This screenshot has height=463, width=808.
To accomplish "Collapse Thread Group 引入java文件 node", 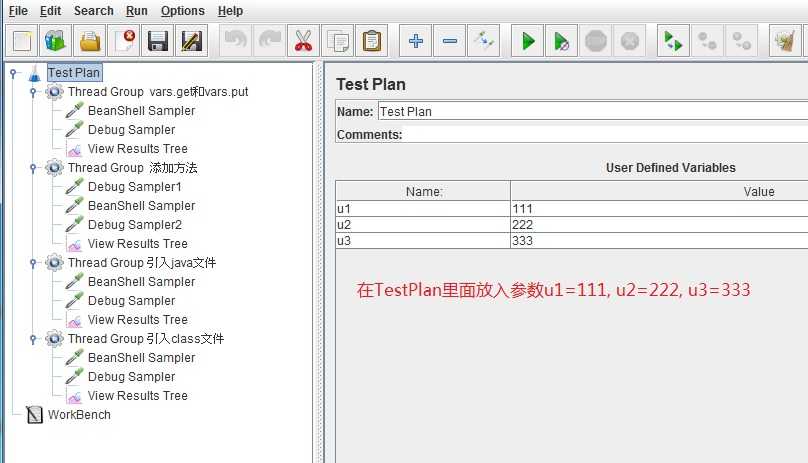I will coord(33,263).
